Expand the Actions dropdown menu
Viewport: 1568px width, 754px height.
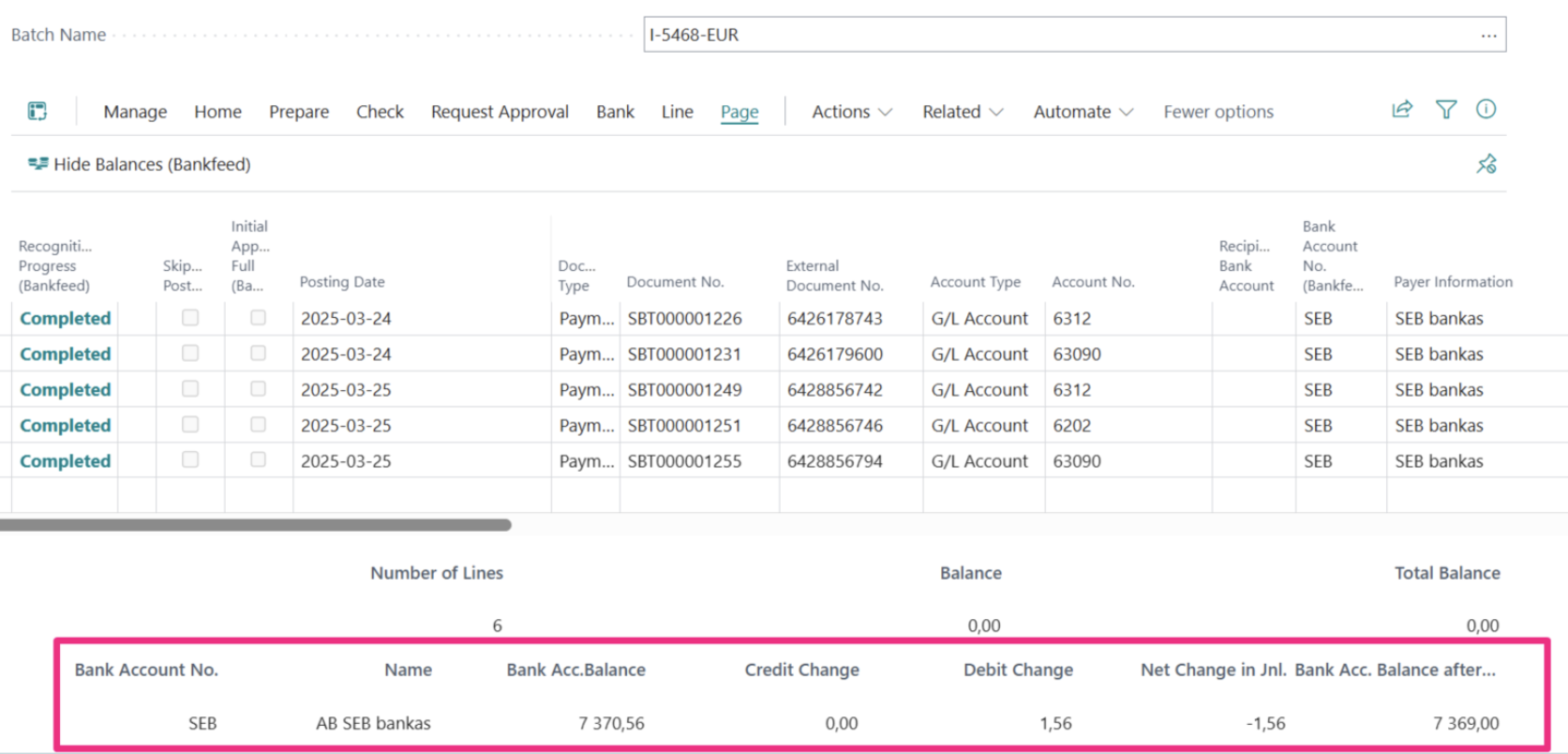click(852, 112)
